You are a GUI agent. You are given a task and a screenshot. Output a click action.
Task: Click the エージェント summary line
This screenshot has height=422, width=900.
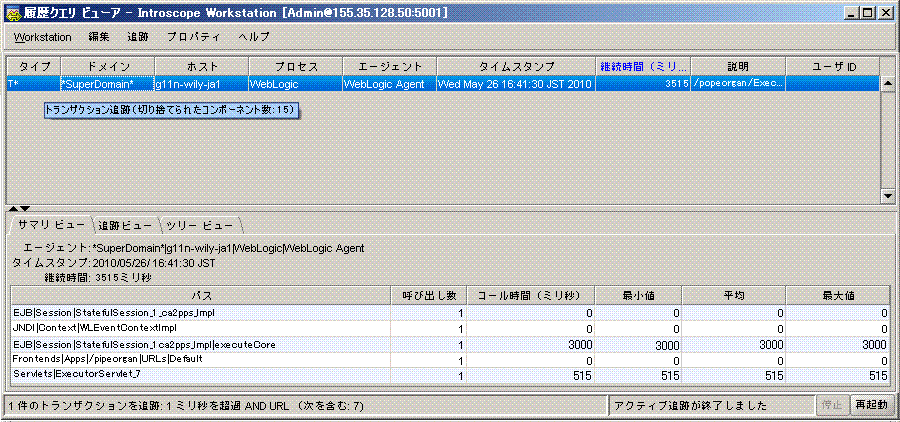coord(193,249)
